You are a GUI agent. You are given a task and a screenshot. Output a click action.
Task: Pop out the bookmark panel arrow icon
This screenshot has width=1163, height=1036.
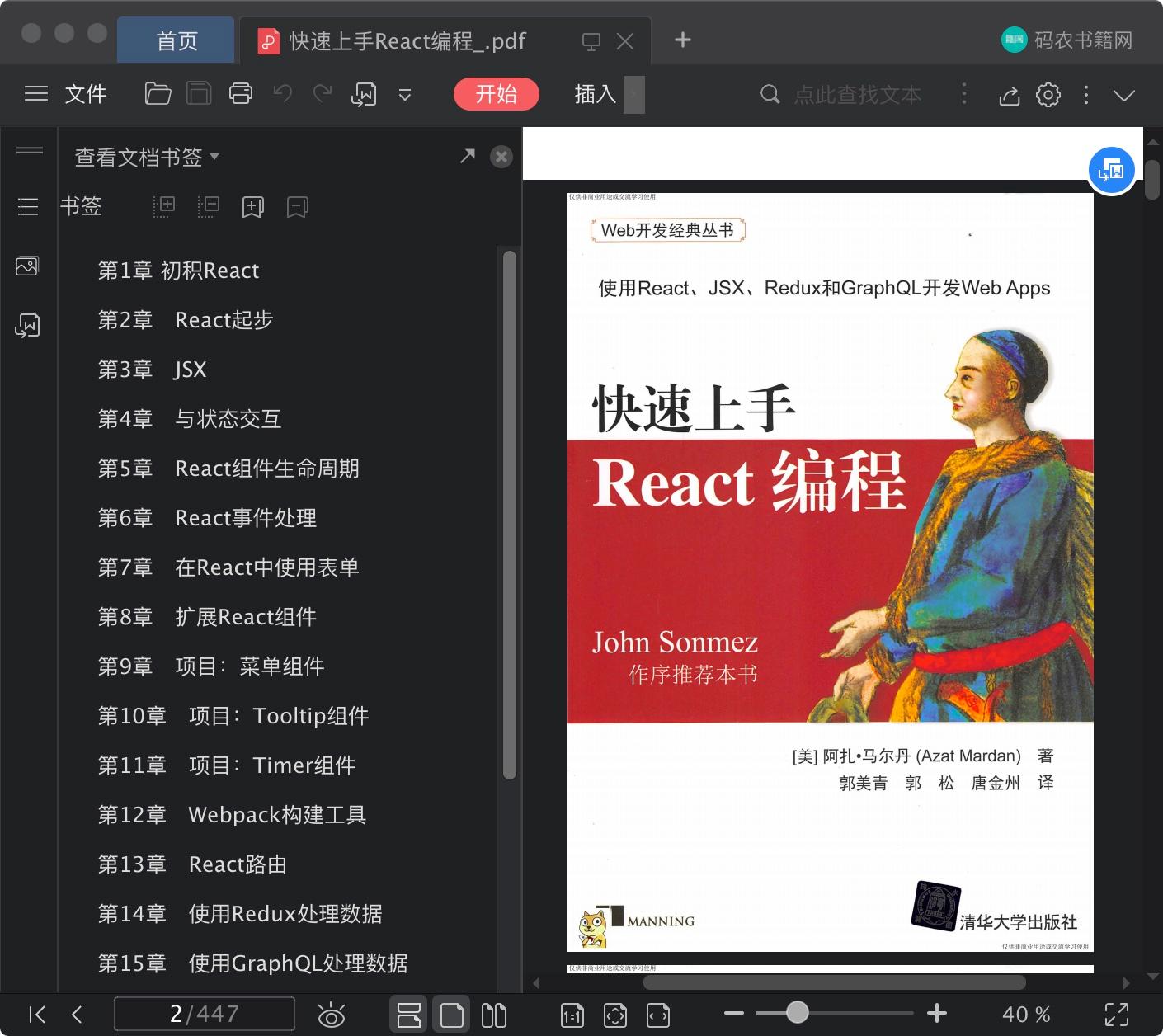pos(468,156)
